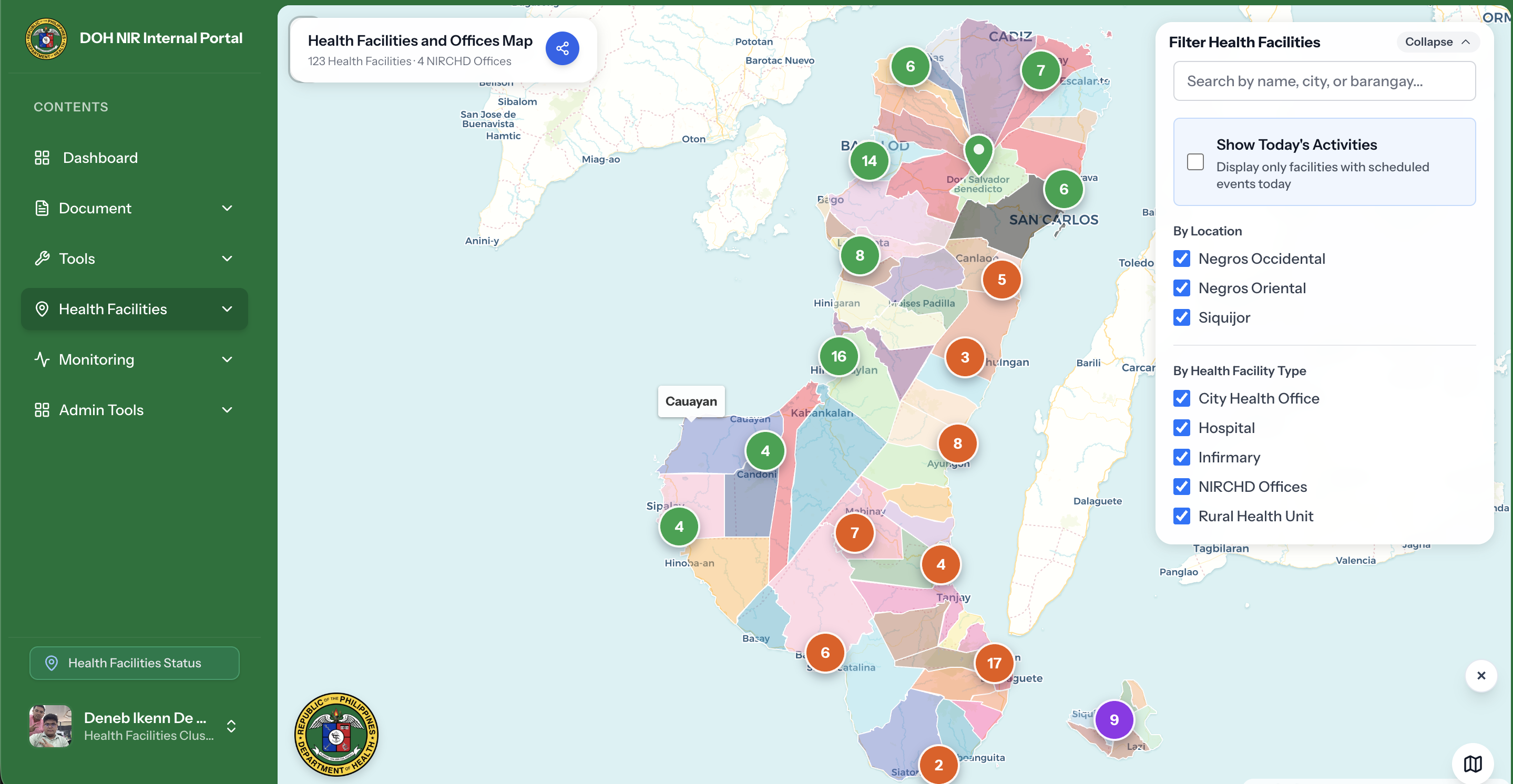Viewport: 1513px width, 784px height.
Task: Uncheck the Negros Occidental location filter
Action: (1181, 259)
